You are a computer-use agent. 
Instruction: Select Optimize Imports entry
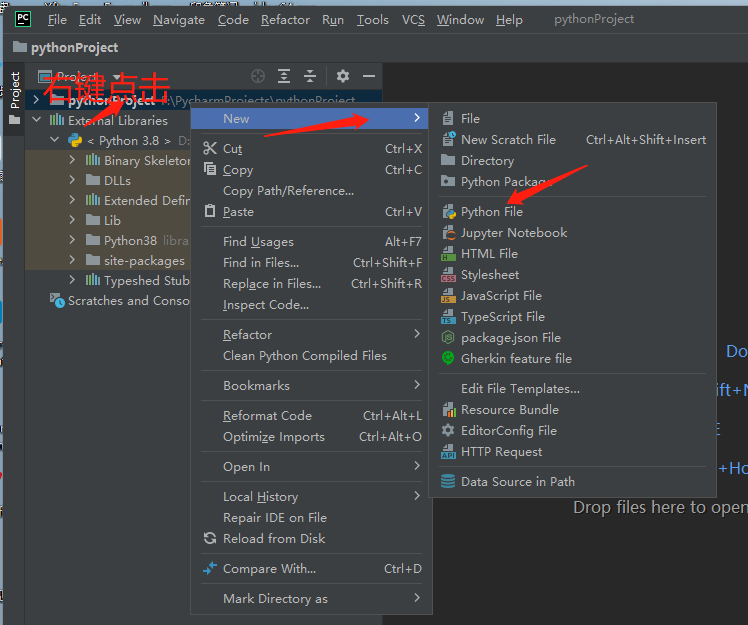point(312,437)
